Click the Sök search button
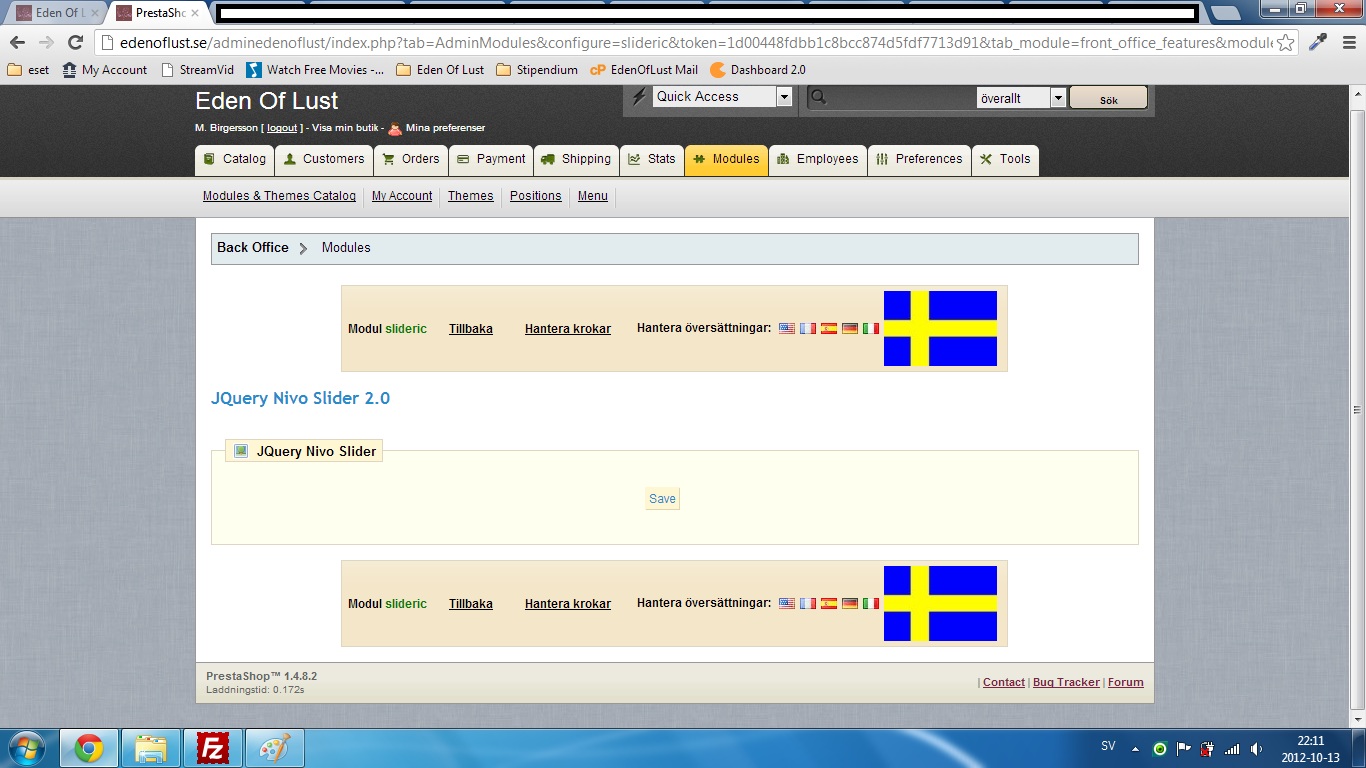 pyautogui.click(x=1108, y=98)
